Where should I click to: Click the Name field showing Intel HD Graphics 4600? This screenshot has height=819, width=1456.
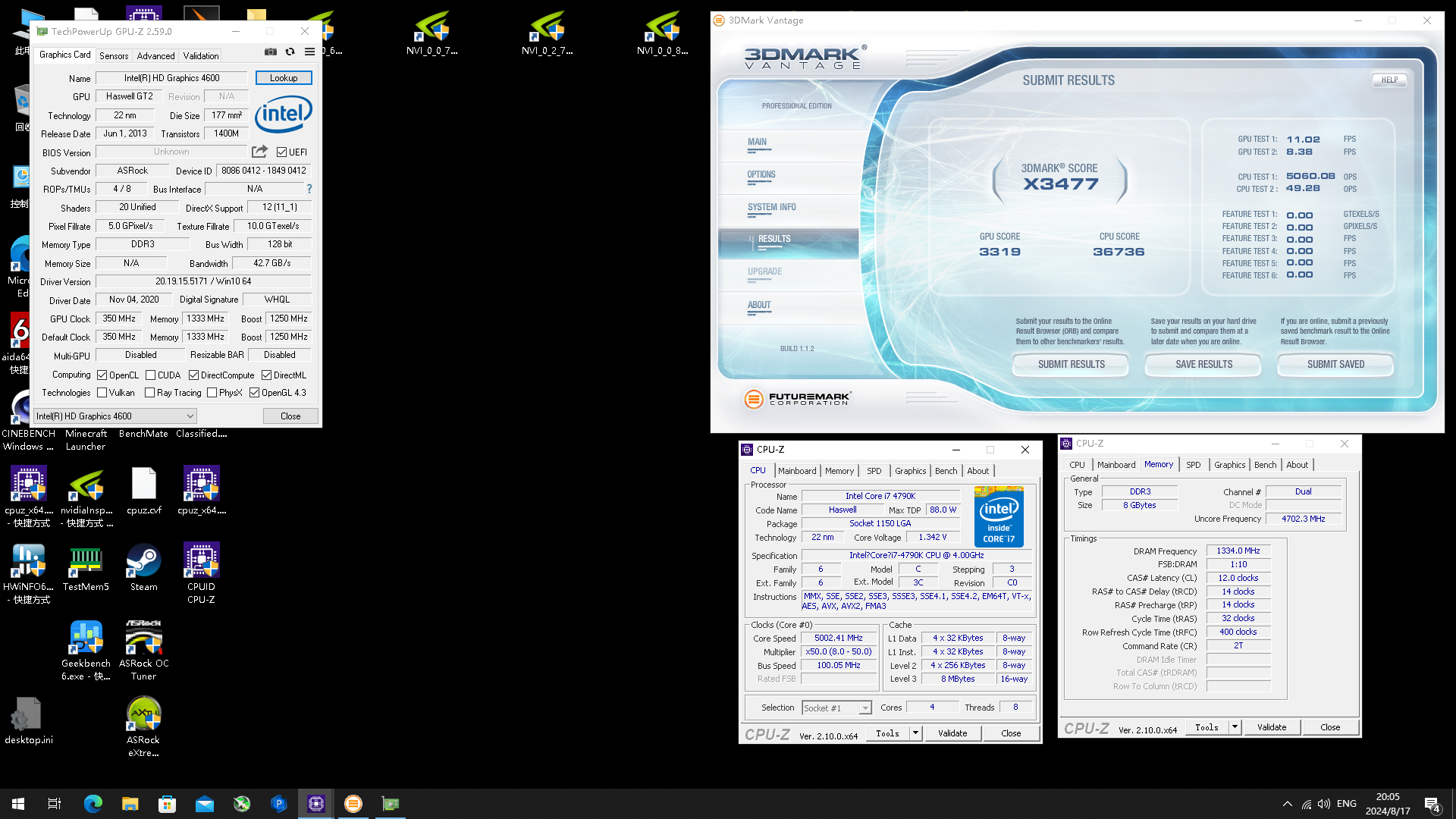(171, 77)
